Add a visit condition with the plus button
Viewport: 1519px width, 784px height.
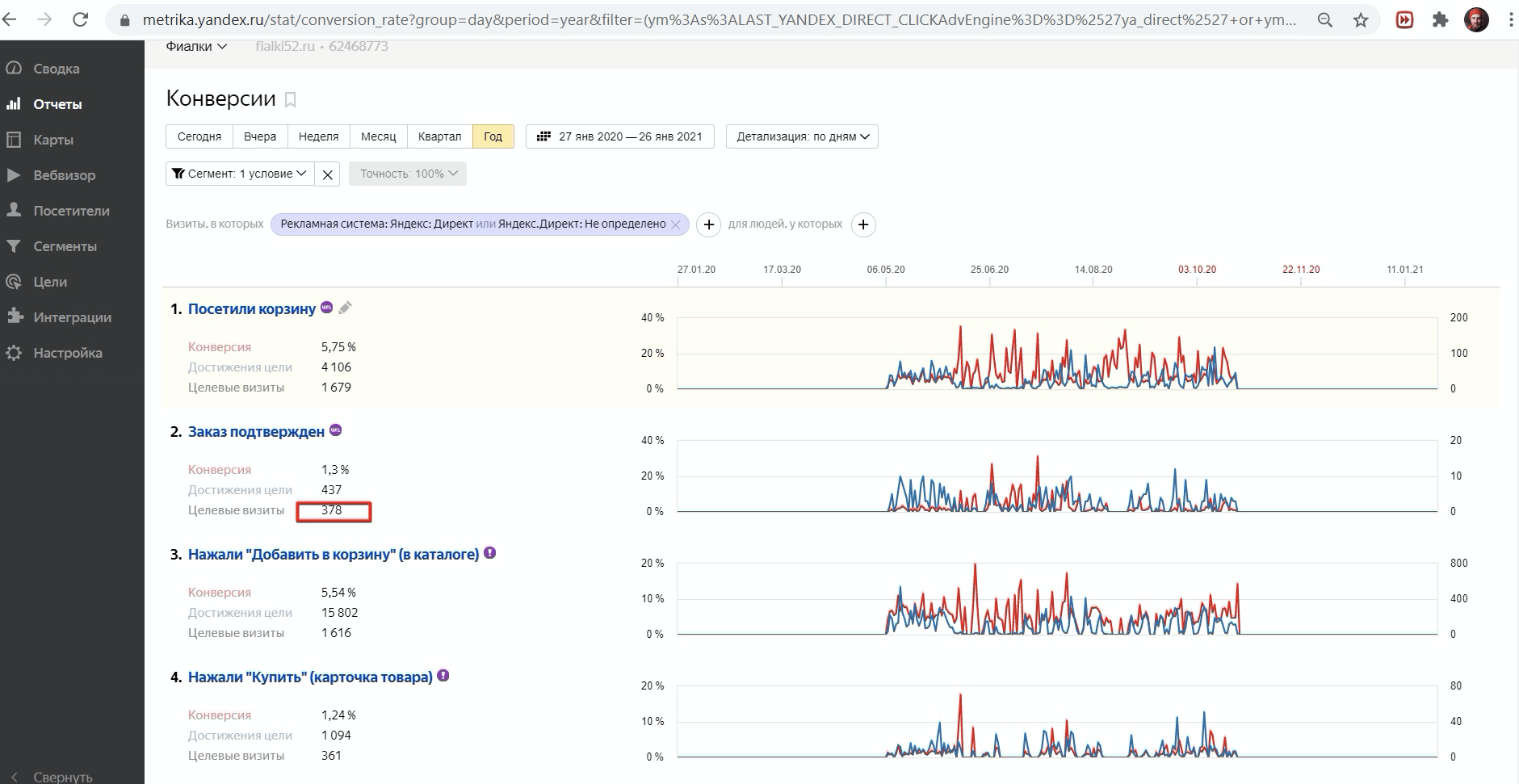(708, 224)
